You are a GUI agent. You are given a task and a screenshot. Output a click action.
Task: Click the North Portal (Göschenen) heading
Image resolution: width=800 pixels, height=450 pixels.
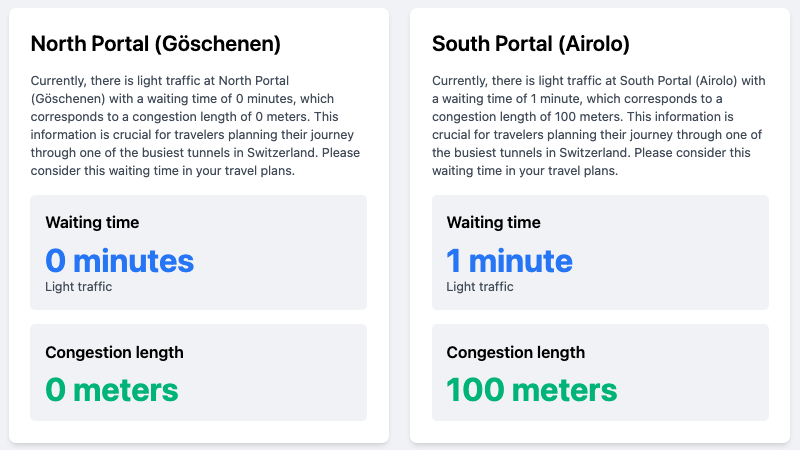tap(156, 44)
